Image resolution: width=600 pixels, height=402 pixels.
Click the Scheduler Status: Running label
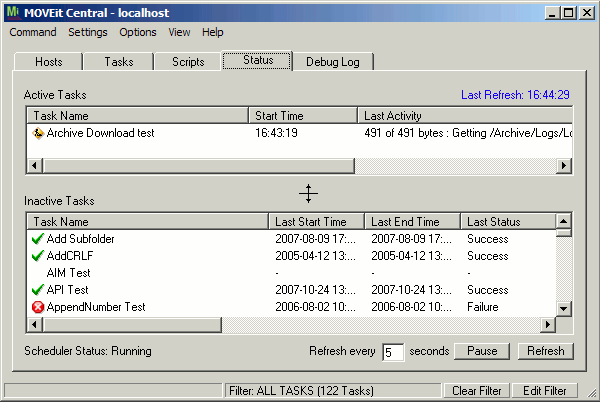pos(88,351)
